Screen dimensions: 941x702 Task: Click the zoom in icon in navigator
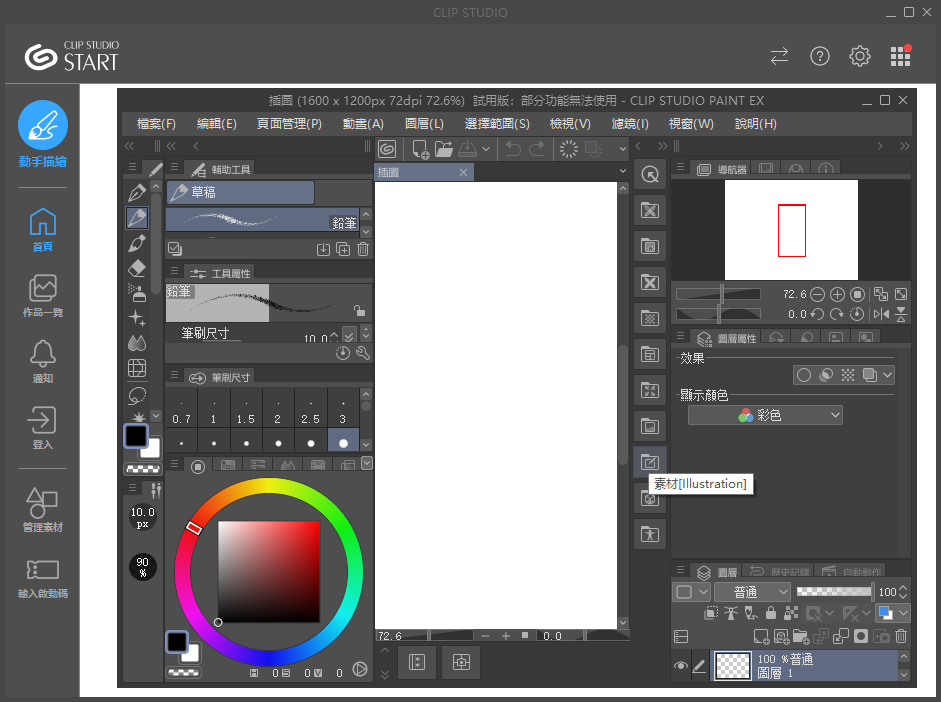click(838, 295)
